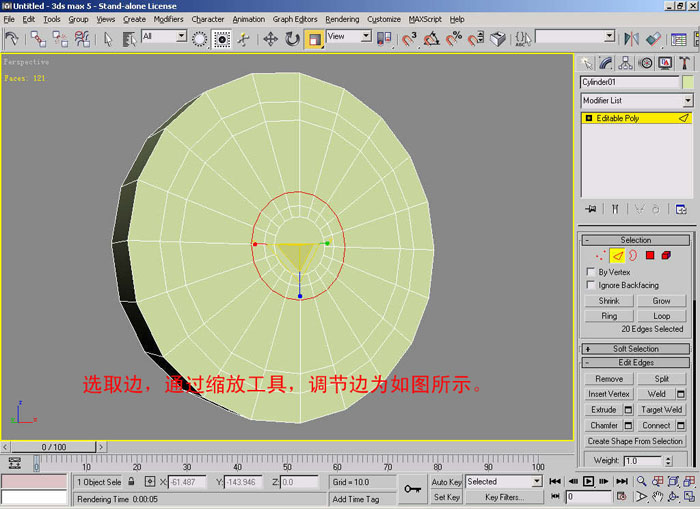
Task: Open the Graph Editors menu
Action: click(x=295, y=19)
